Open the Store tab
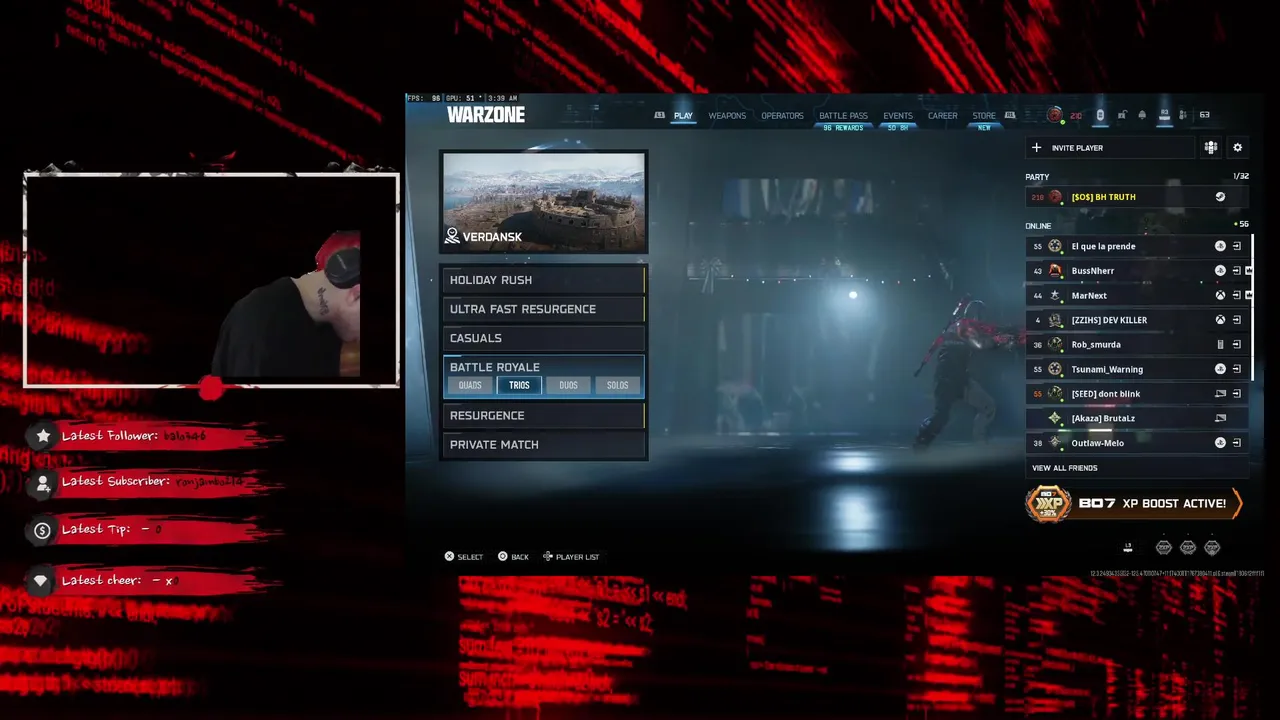This screenshot has height=720, width=1280. tap(984, 116)
